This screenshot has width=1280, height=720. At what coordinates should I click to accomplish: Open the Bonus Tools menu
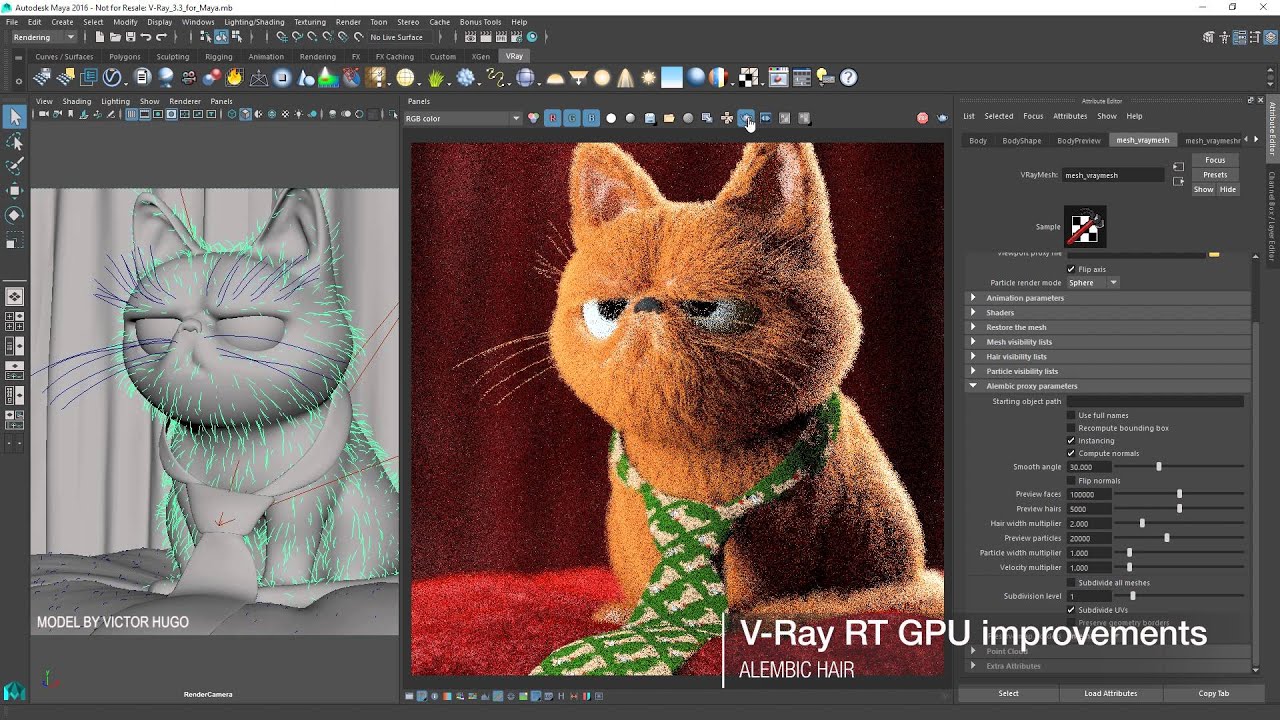pyautogui.click(x=480, y=22)
